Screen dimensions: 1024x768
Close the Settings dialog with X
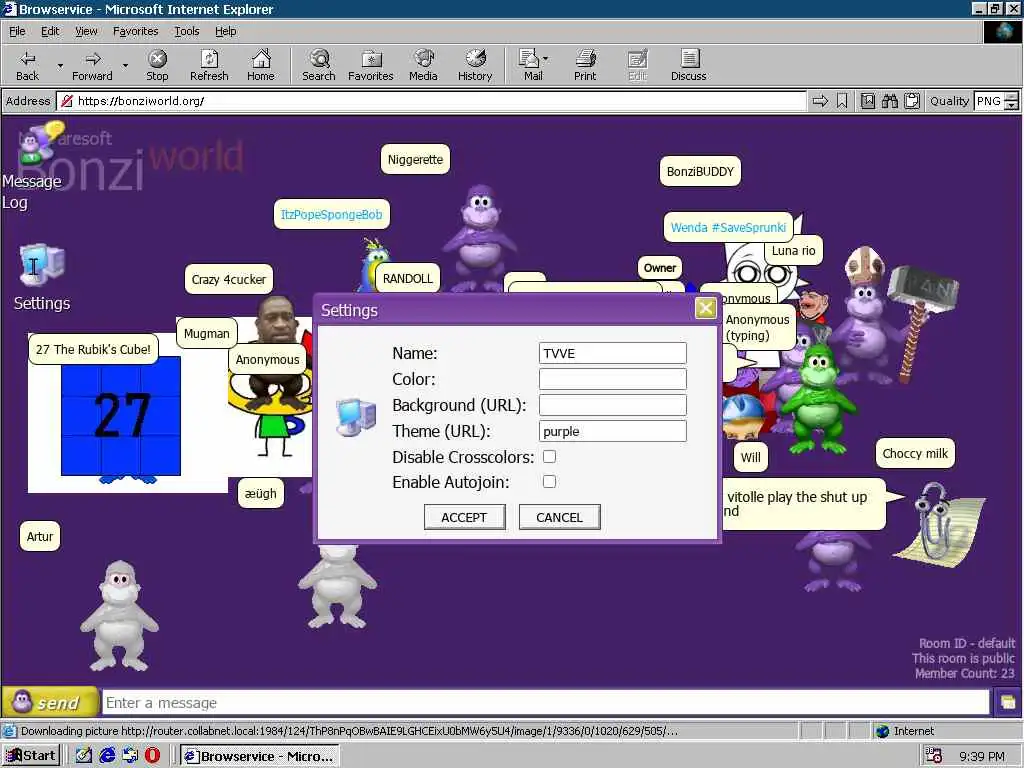point(705,308)
